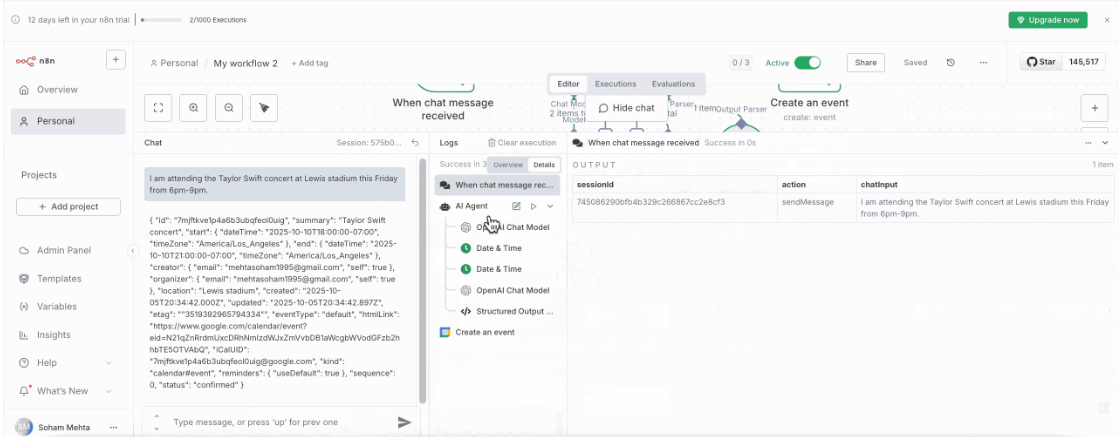Select the second Date & Time row

point(506,269)
